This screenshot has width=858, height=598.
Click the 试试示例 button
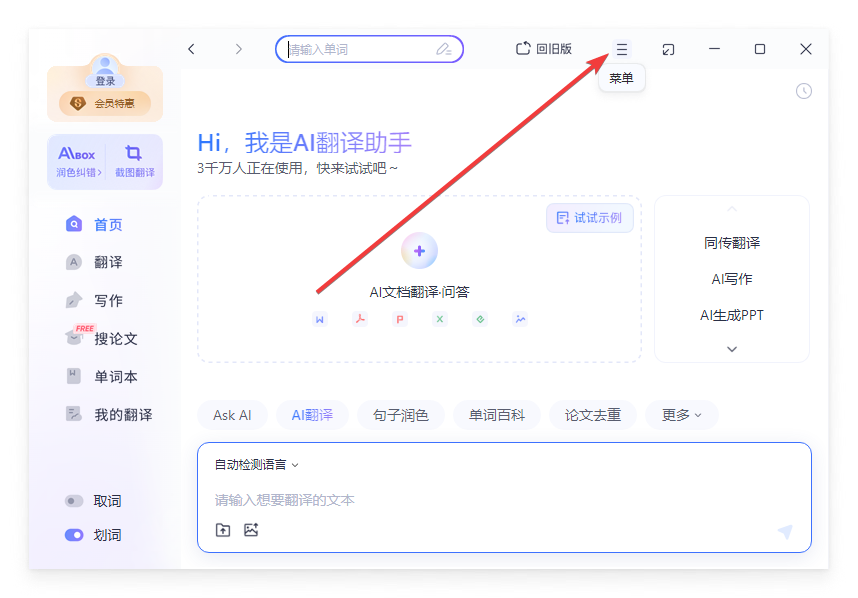[589, 218]
